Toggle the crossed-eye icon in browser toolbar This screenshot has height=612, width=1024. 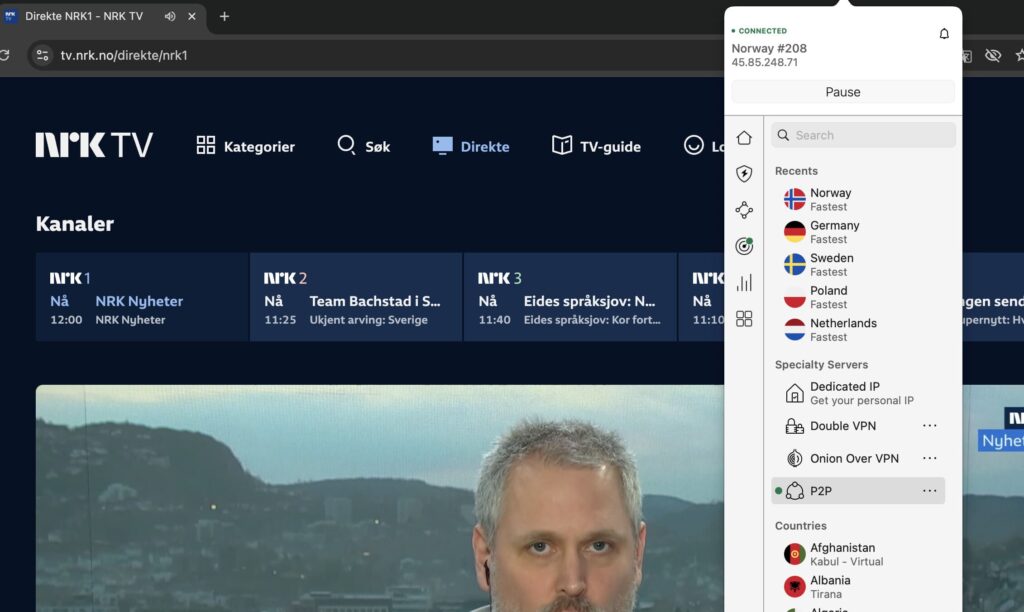(x=992, y=55)
